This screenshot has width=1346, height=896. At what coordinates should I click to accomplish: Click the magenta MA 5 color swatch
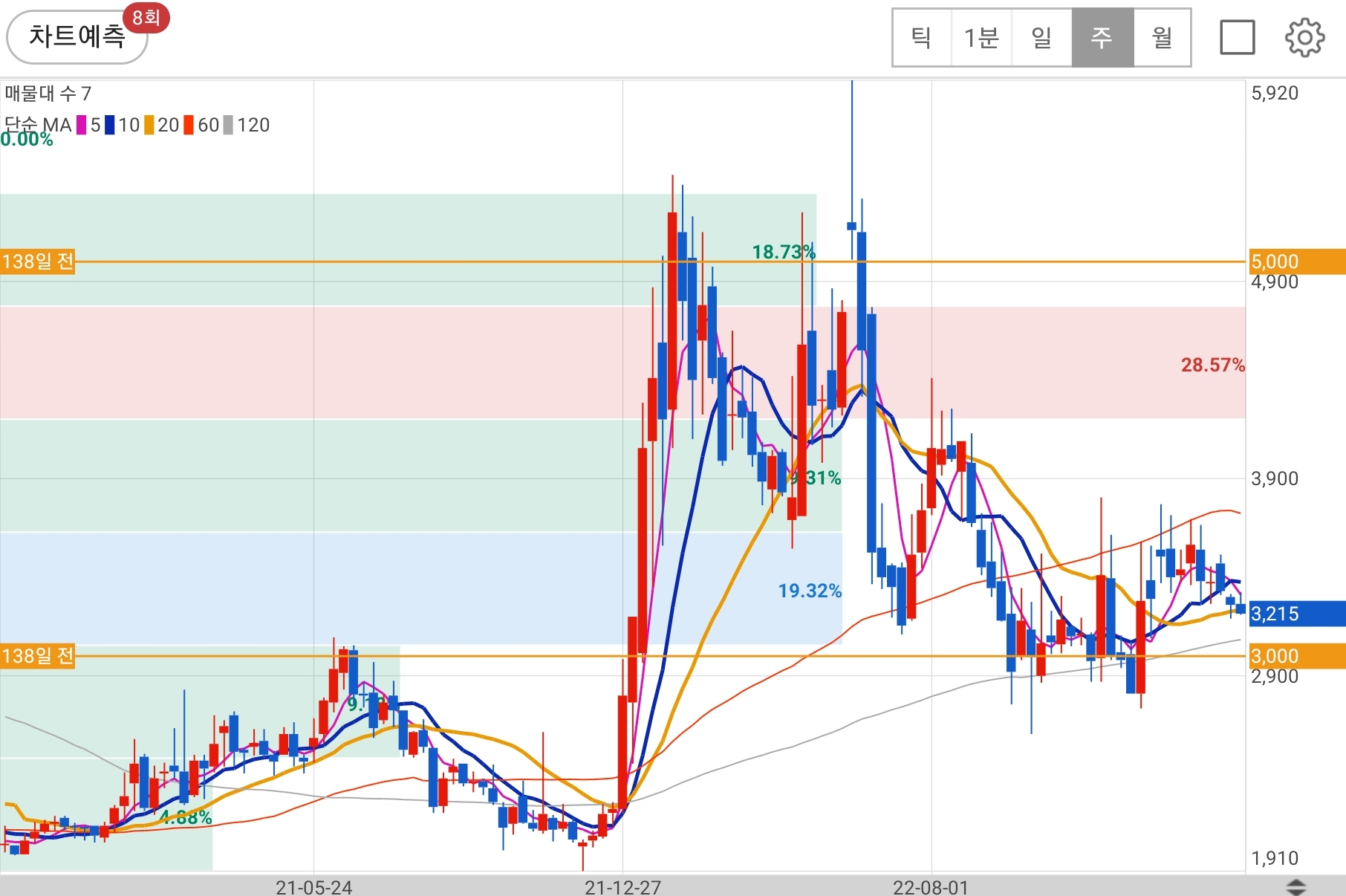pyautogui.click(x=82, y=125)
